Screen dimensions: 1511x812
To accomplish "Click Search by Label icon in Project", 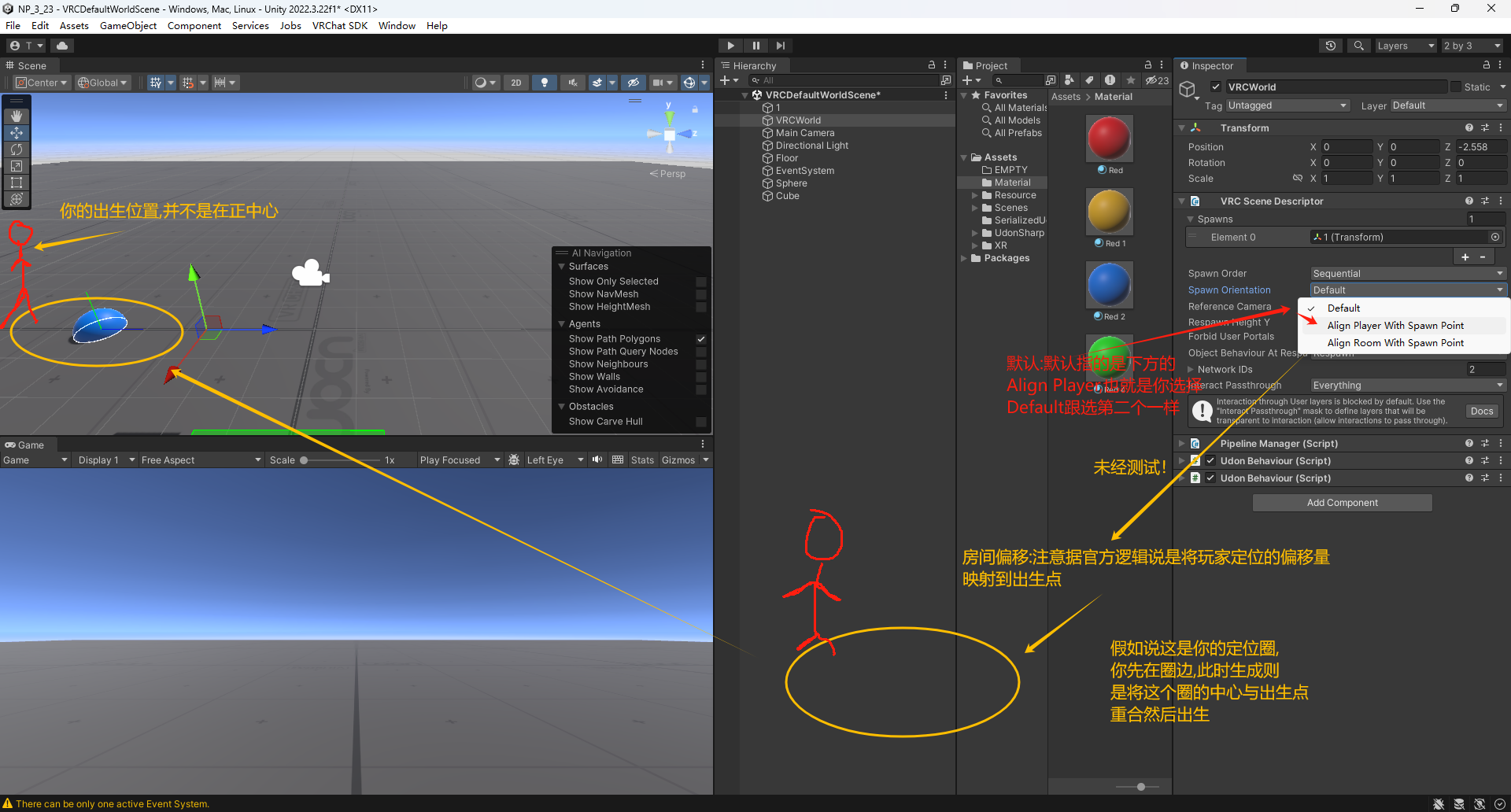I will pyautogui.click(x=1089, y=80).
